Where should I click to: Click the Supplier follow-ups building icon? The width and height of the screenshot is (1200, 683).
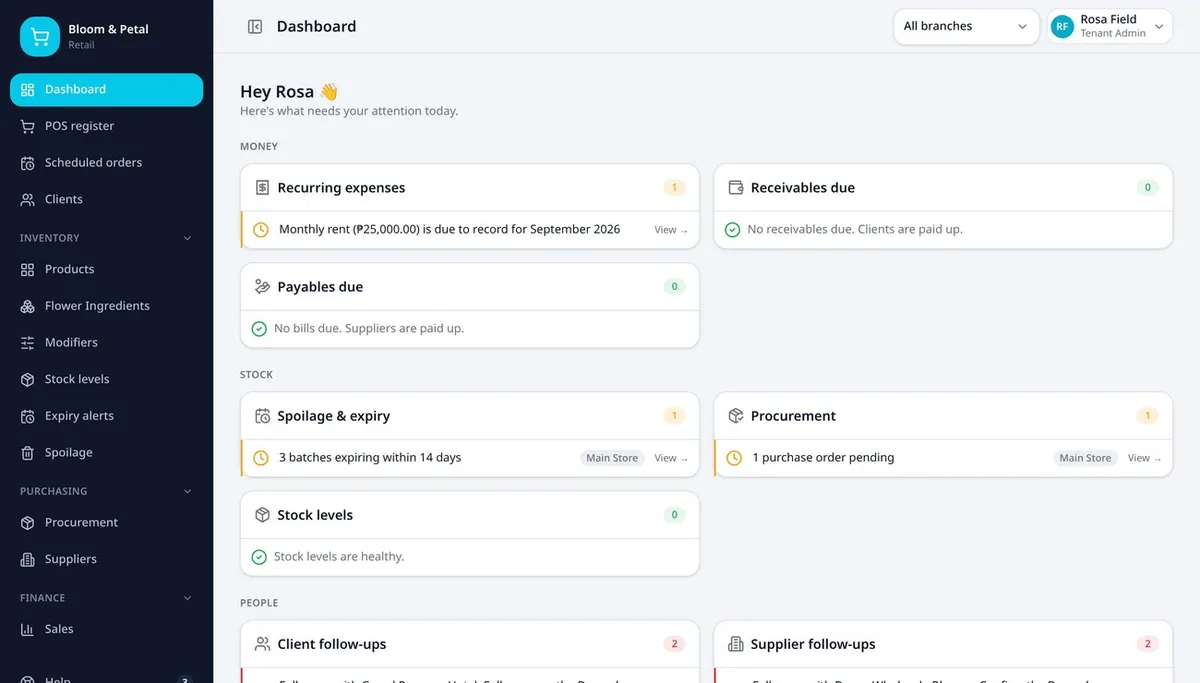click(736, 644)
